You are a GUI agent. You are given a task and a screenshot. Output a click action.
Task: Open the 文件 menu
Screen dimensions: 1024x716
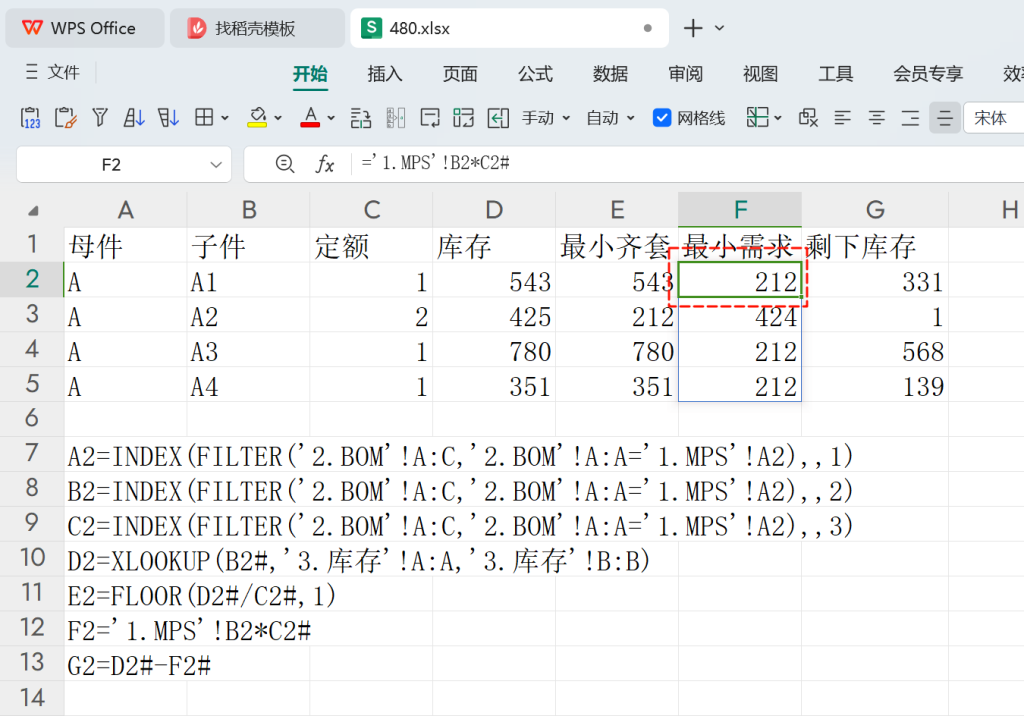pyautogui.click(x=63, y=72)
